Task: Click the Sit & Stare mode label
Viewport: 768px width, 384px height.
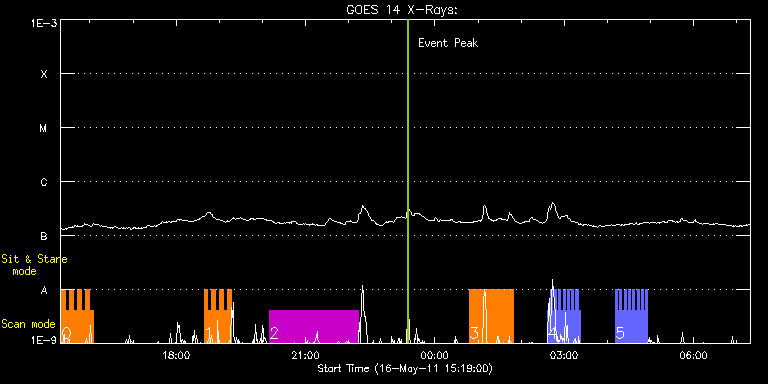Action: coord(34,264)
